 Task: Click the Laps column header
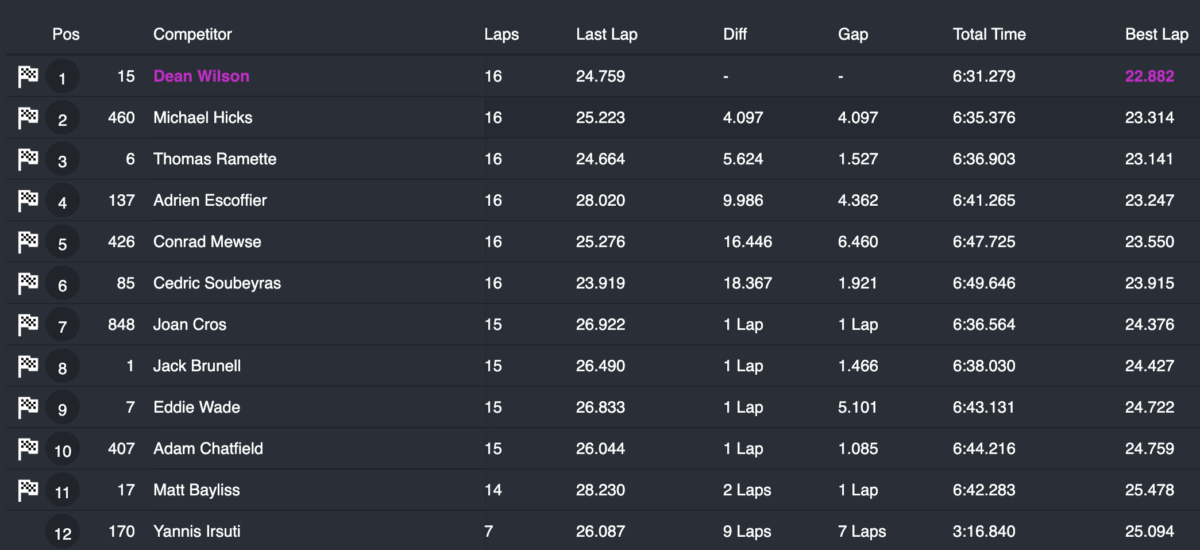pos(501,34)
